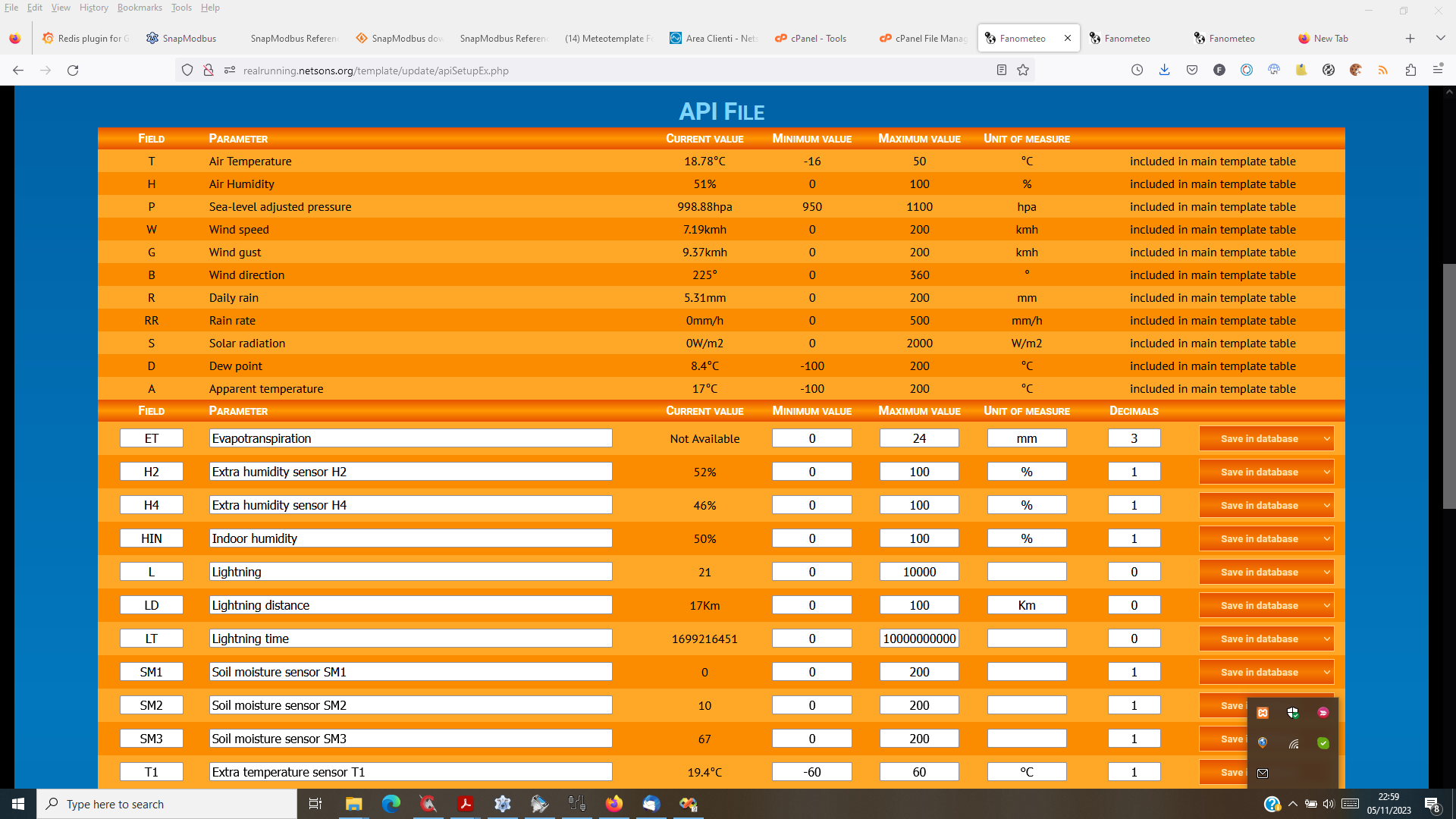
Task: Click the shield tracking protection icon
Action: coord(187,71)
